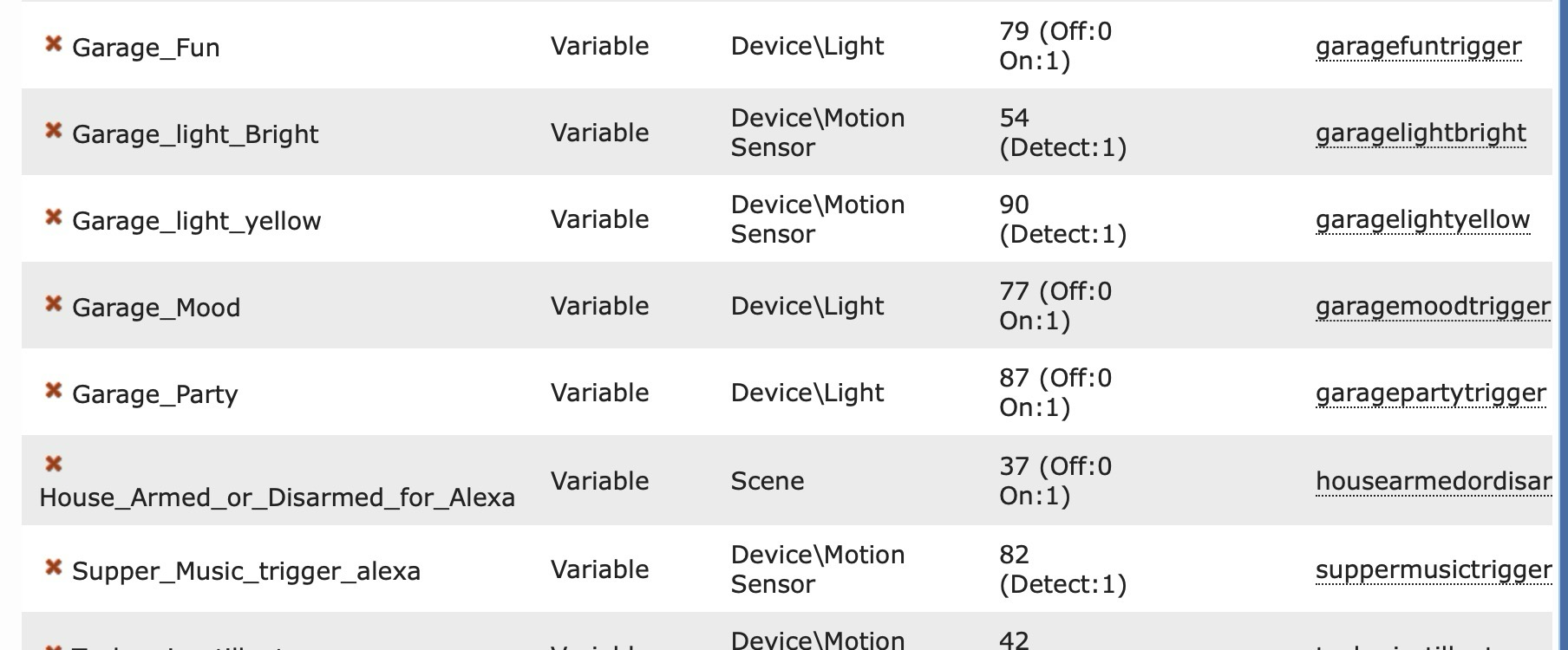Open the garagemoodtrigger link
Image resolution: width=1568 pixels, height=650 pixels.
1432,307
